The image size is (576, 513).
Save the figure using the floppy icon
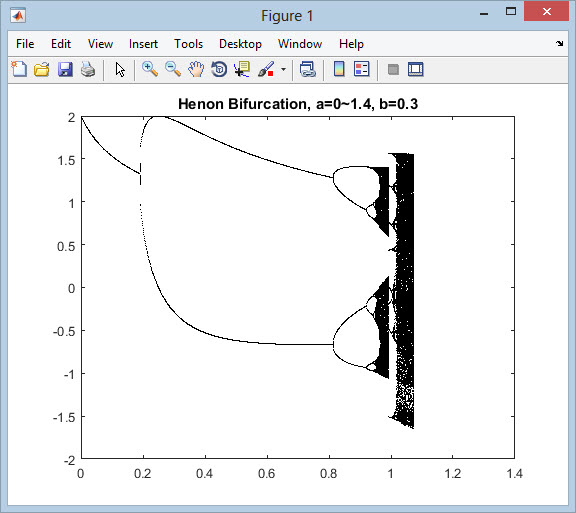(65, 69)
